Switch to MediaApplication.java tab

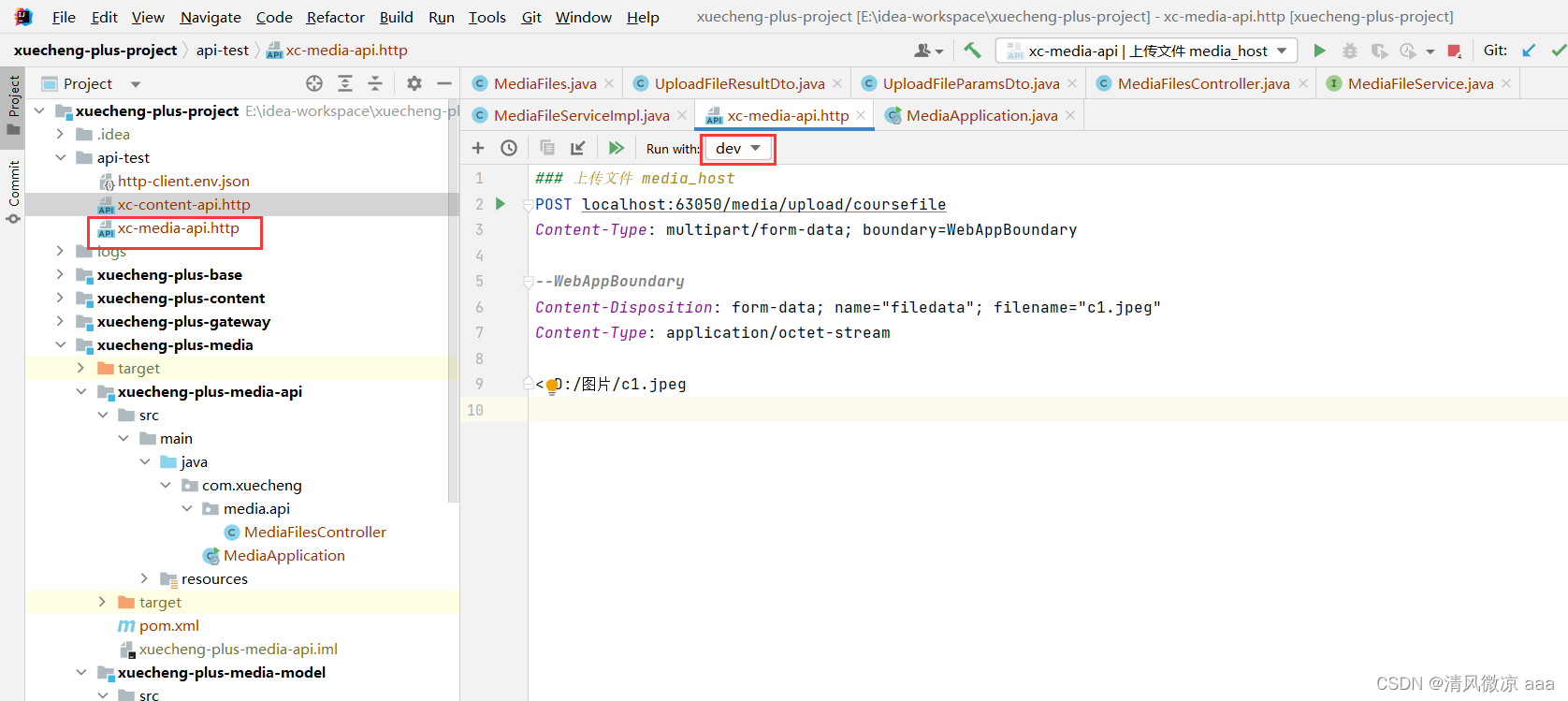pos(981,115)
